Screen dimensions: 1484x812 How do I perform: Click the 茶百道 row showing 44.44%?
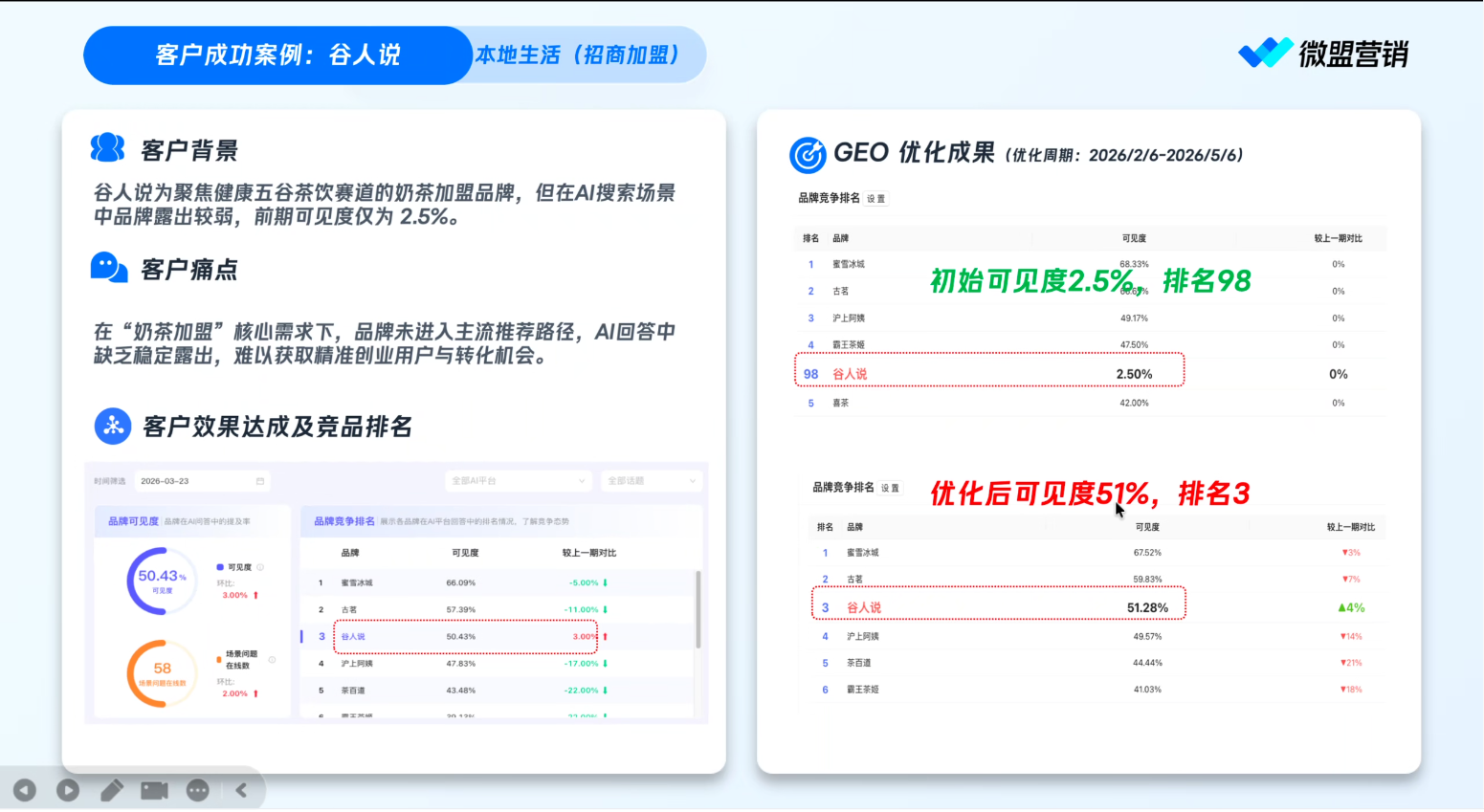coord(1098,663)
